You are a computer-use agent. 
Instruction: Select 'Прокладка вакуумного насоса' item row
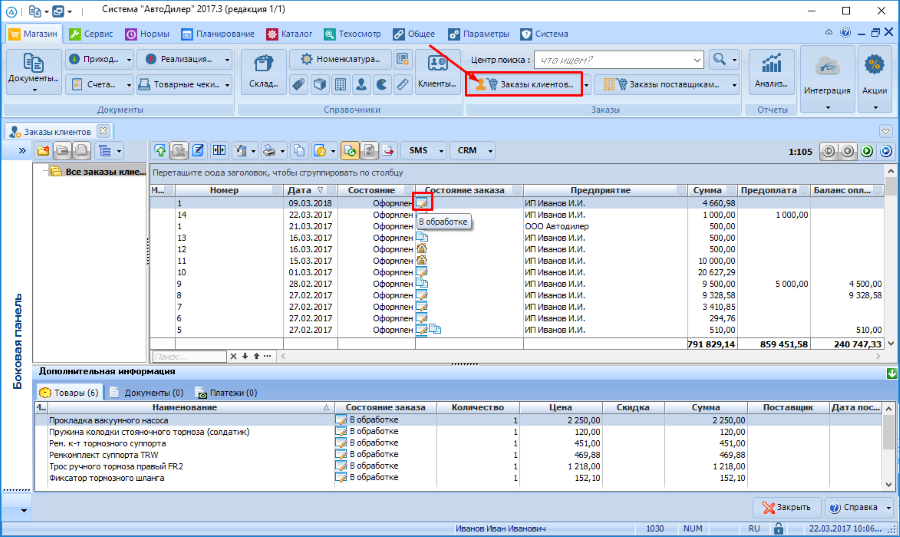tap(458, 420)
